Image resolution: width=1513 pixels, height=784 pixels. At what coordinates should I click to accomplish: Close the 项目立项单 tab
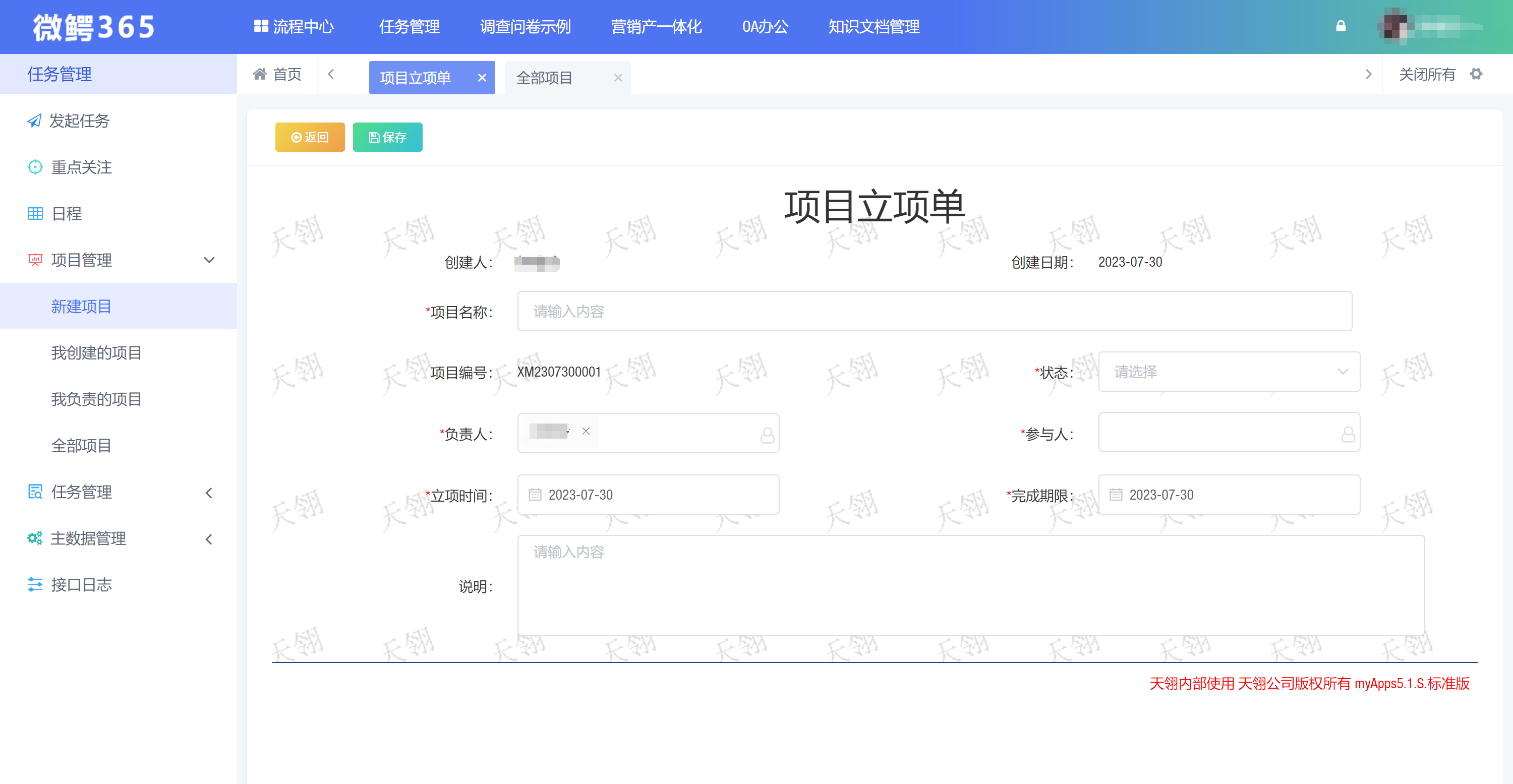482,78
